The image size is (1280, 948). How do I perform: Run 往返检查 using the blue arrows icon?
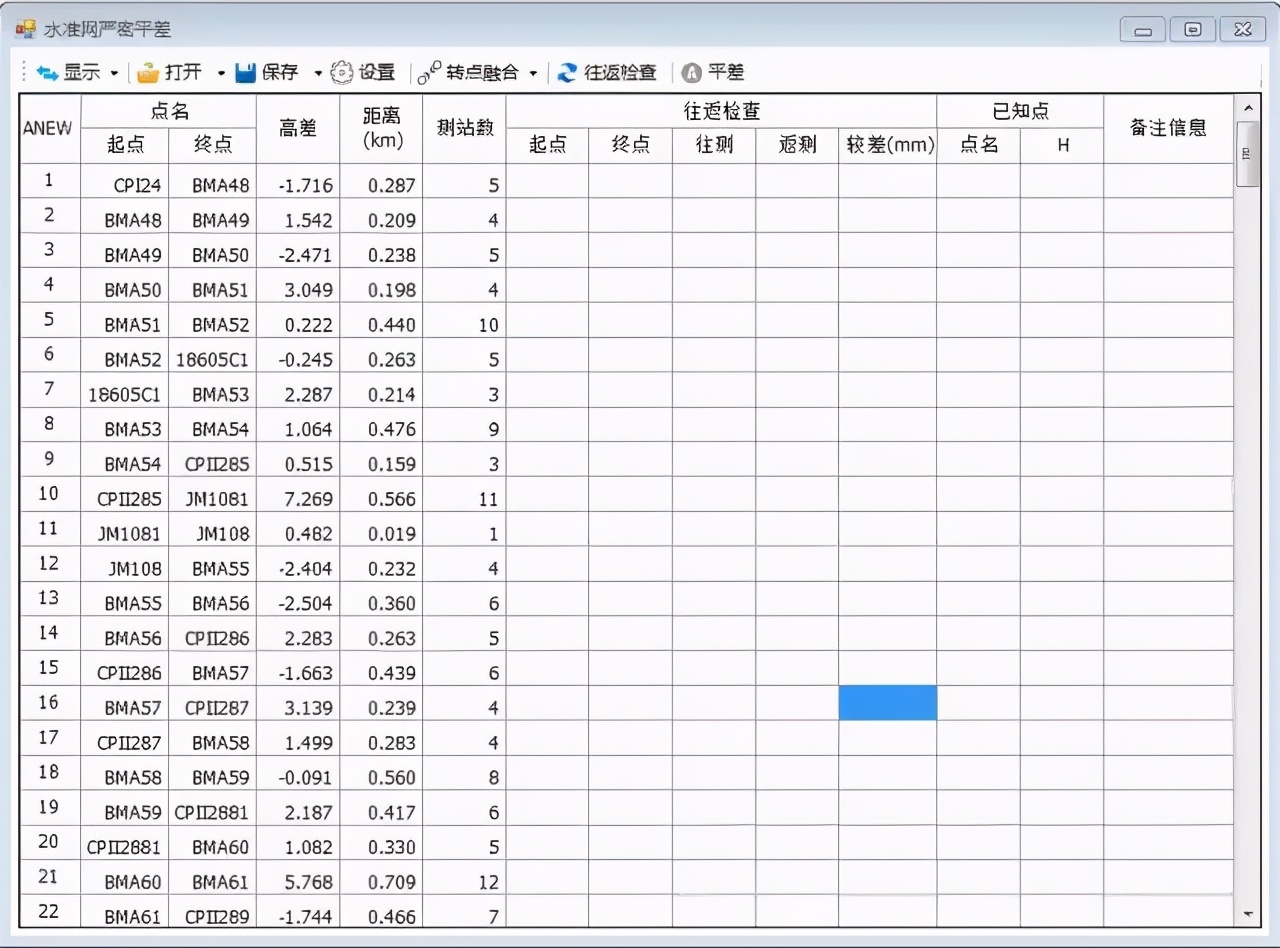coord(567,72)
